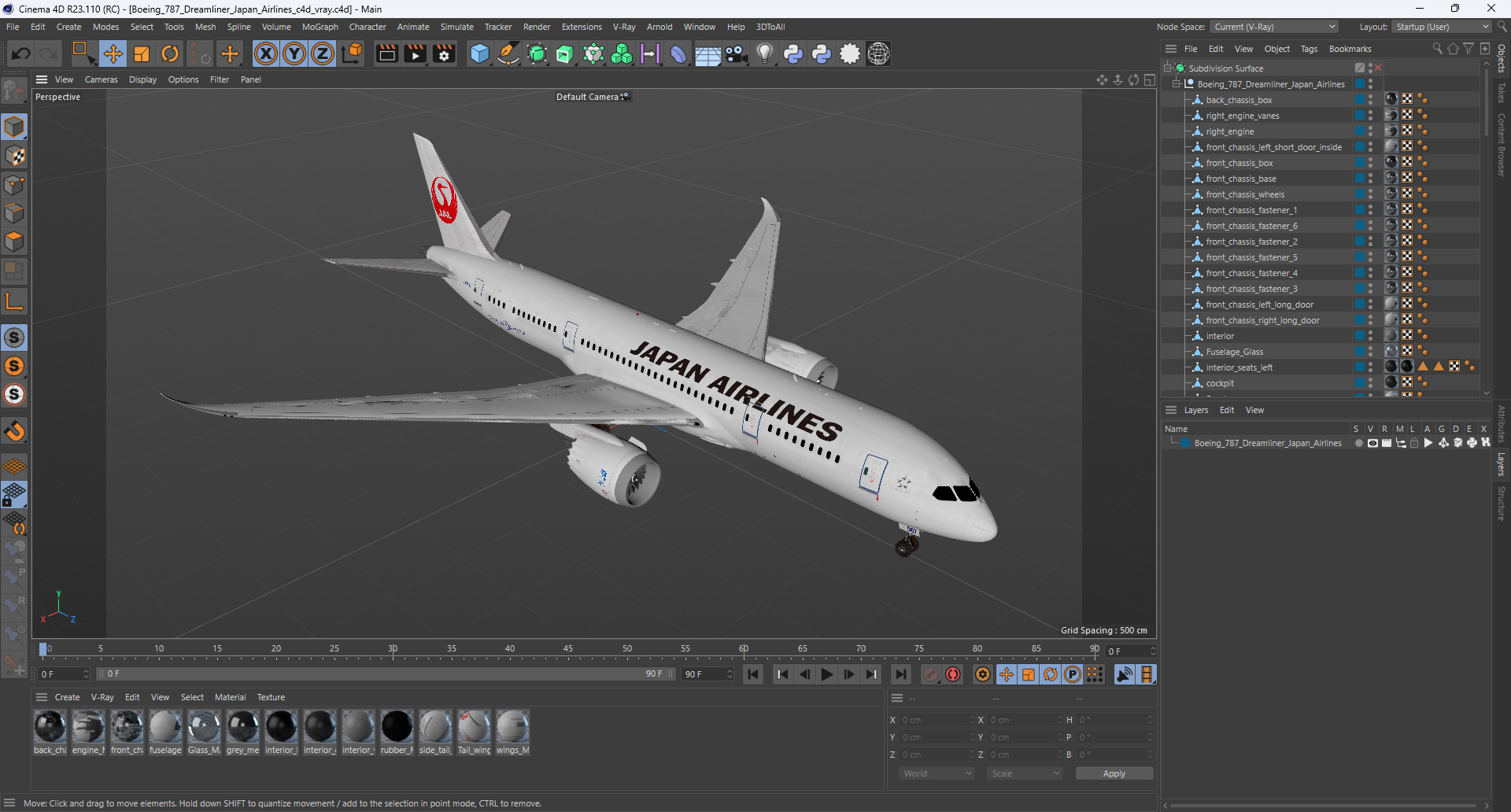This screenshot has height=812, width=1511.
Task: Open World coordinate system dropdown
Action: [x=937, y=773]
